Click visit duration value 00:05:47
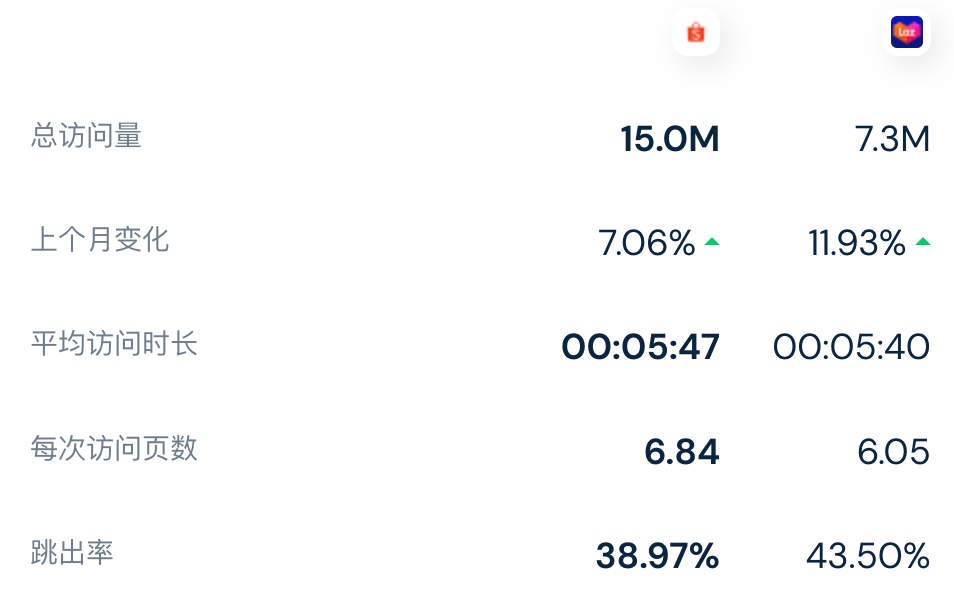Screen dimensions: 954x590 pyautogui.click(x=640, y=347)
